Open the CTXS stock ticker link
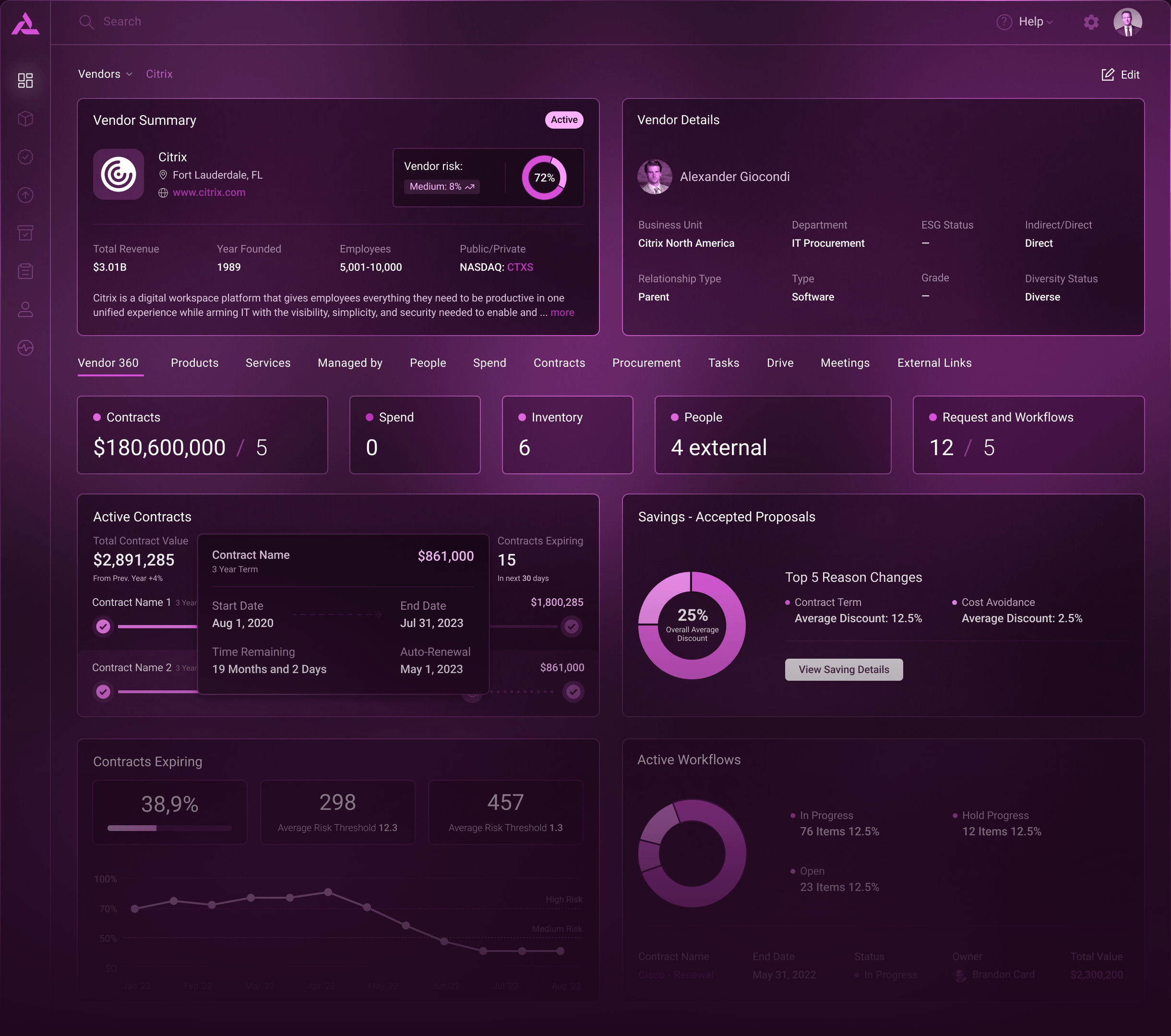Image resolution: width=1171 pixels, height=1036 pixels. pyautogui.click(x=520, y=267)
